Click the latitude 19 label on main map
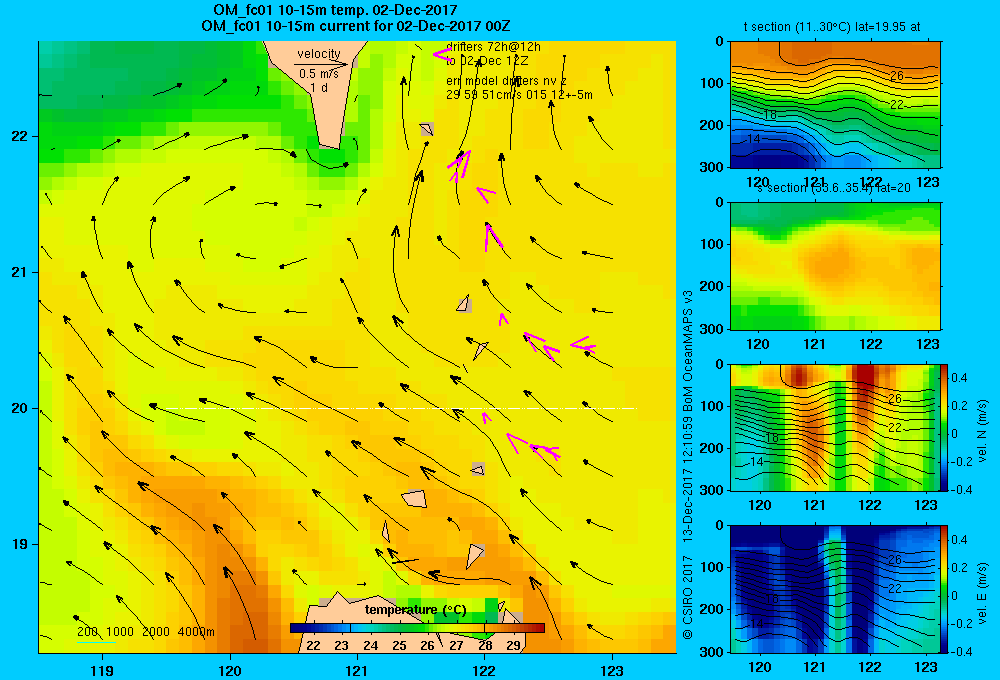This screenshot has width=1000, height=680. (20, 544)
